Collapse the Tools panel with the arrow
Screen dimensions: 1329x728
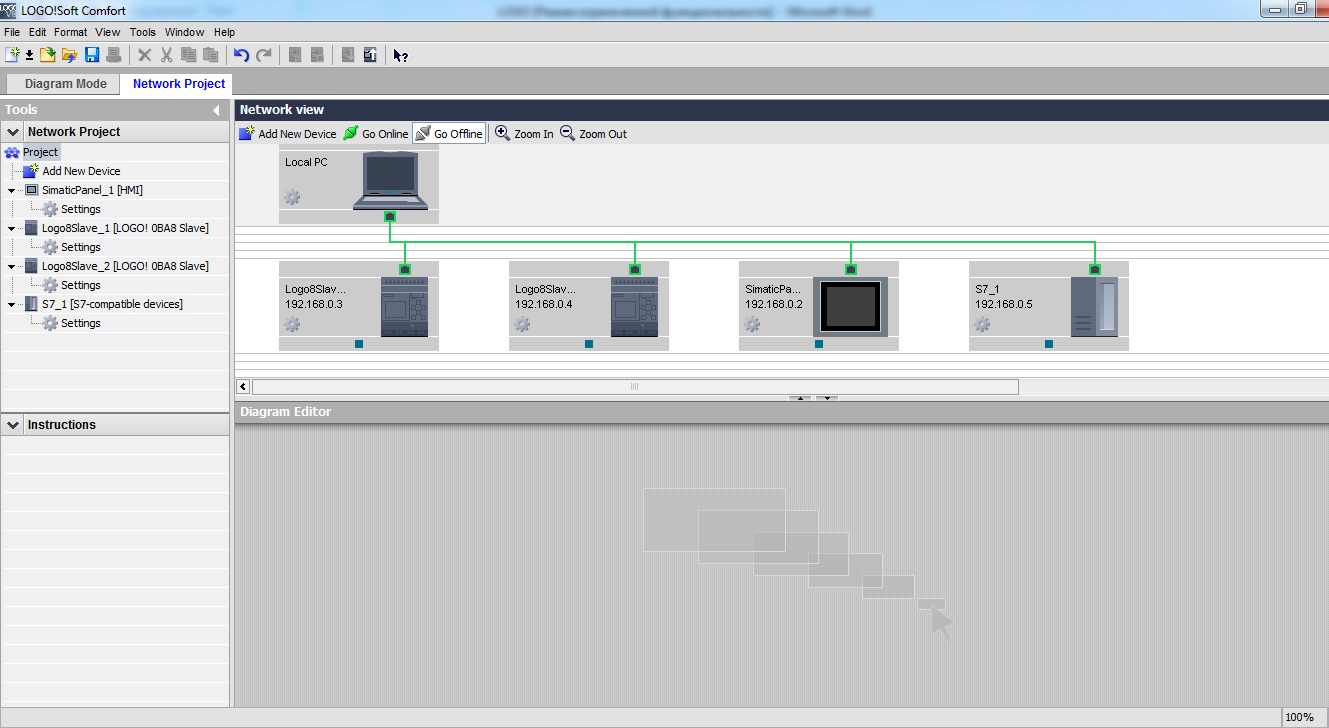click(216, 110)
